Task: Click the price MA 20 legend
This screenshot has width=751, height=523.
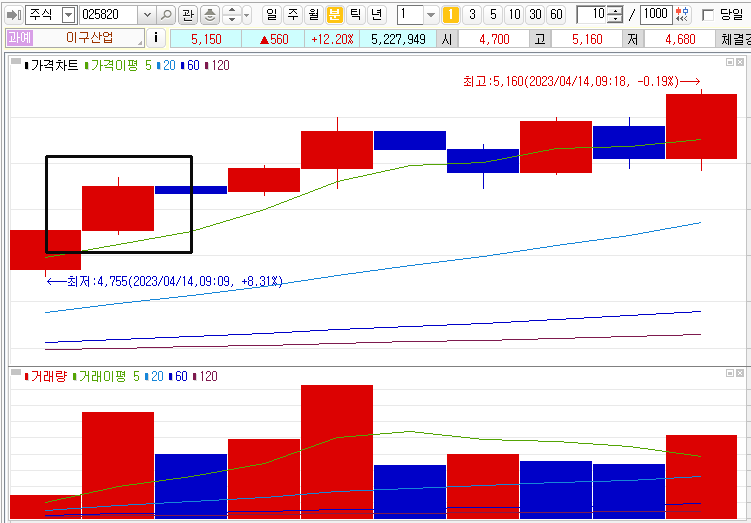Action: pos(166,66)
